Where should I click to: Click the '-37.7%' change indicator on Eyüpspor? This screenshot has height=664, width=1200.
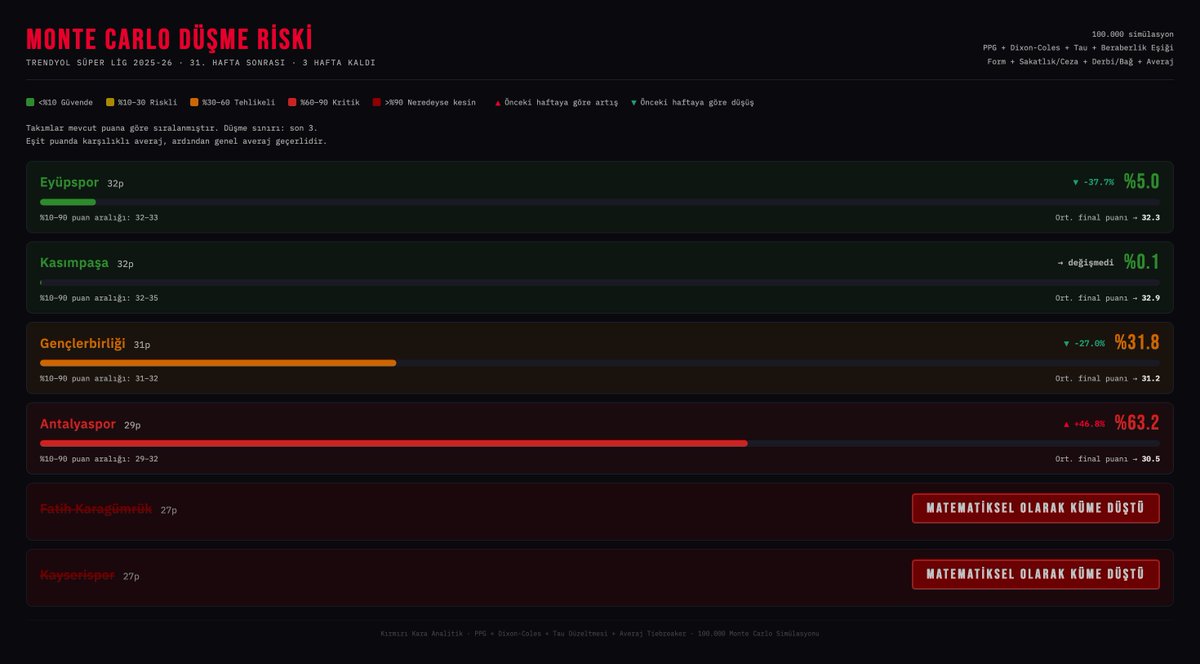[x=1093, y=183]
